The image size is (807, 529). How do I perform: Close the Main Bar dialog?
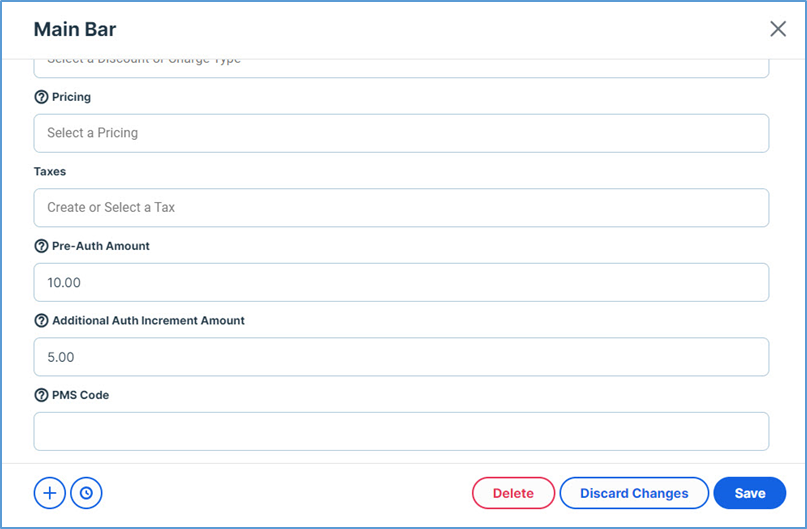778,29
